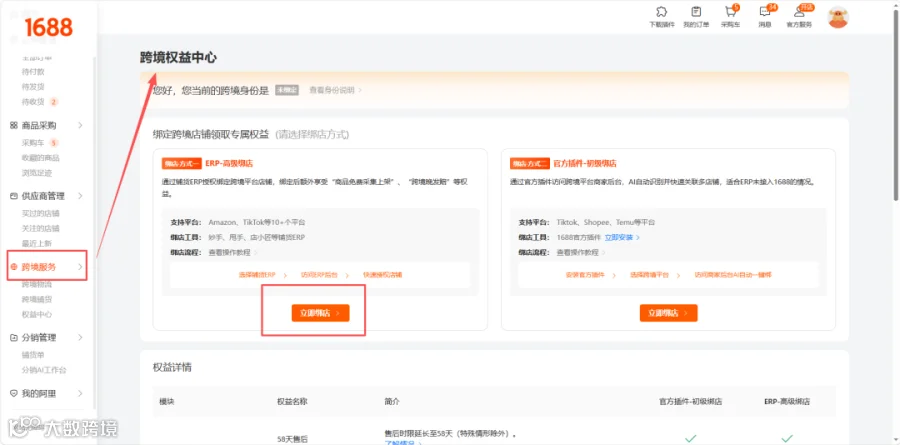Click the 分销管理 folder icon in sidebar
This screenshot has height=445, width=900.
click(x=14, y=338)
